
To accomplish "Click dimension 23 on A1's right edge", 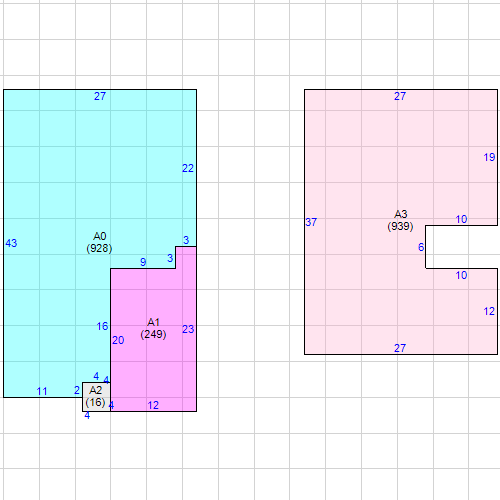I will click(x=188, y=329).
